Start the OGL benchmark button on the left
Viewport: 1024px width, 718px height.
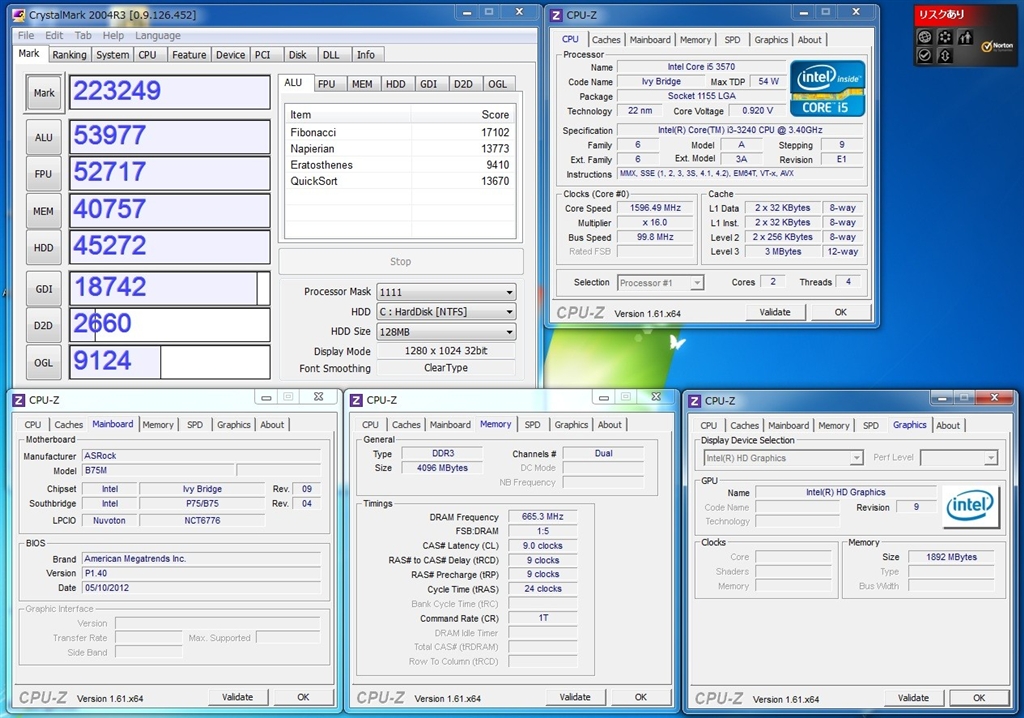tap(44, 363)
